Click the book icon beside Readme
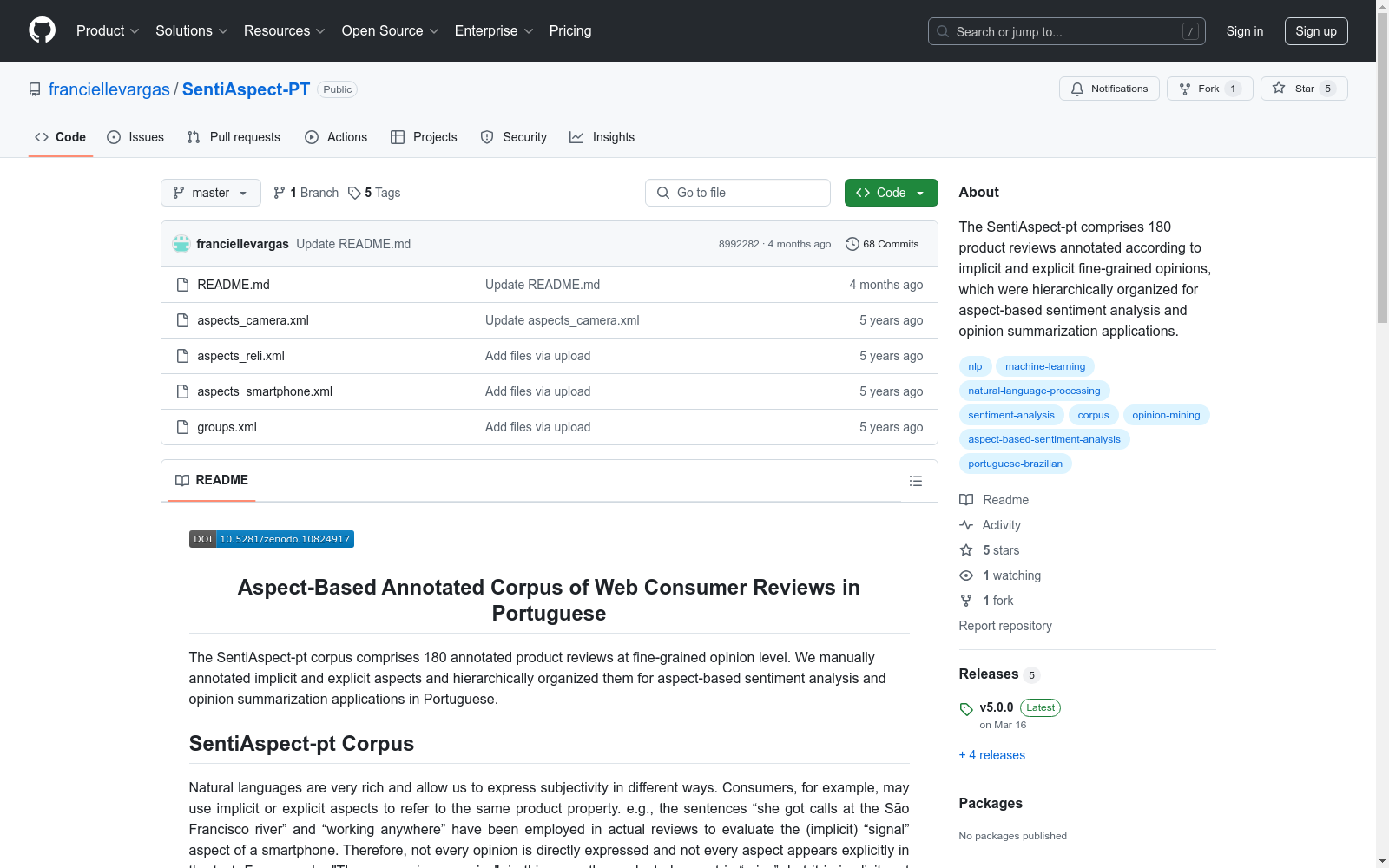This screenshot has width=1389, height=868. (966, 500)
